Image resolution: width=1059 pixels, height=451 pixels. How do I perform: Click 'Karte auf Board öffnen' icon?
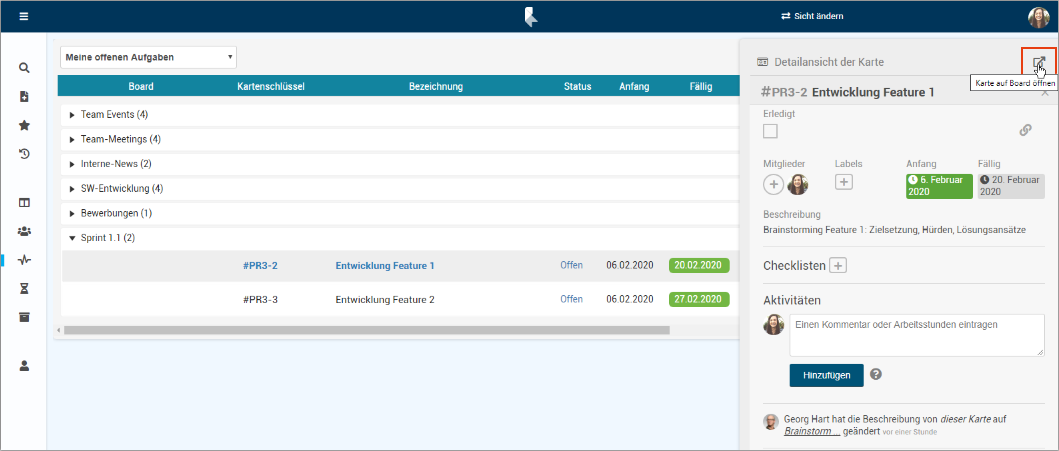pos(1038,62)
